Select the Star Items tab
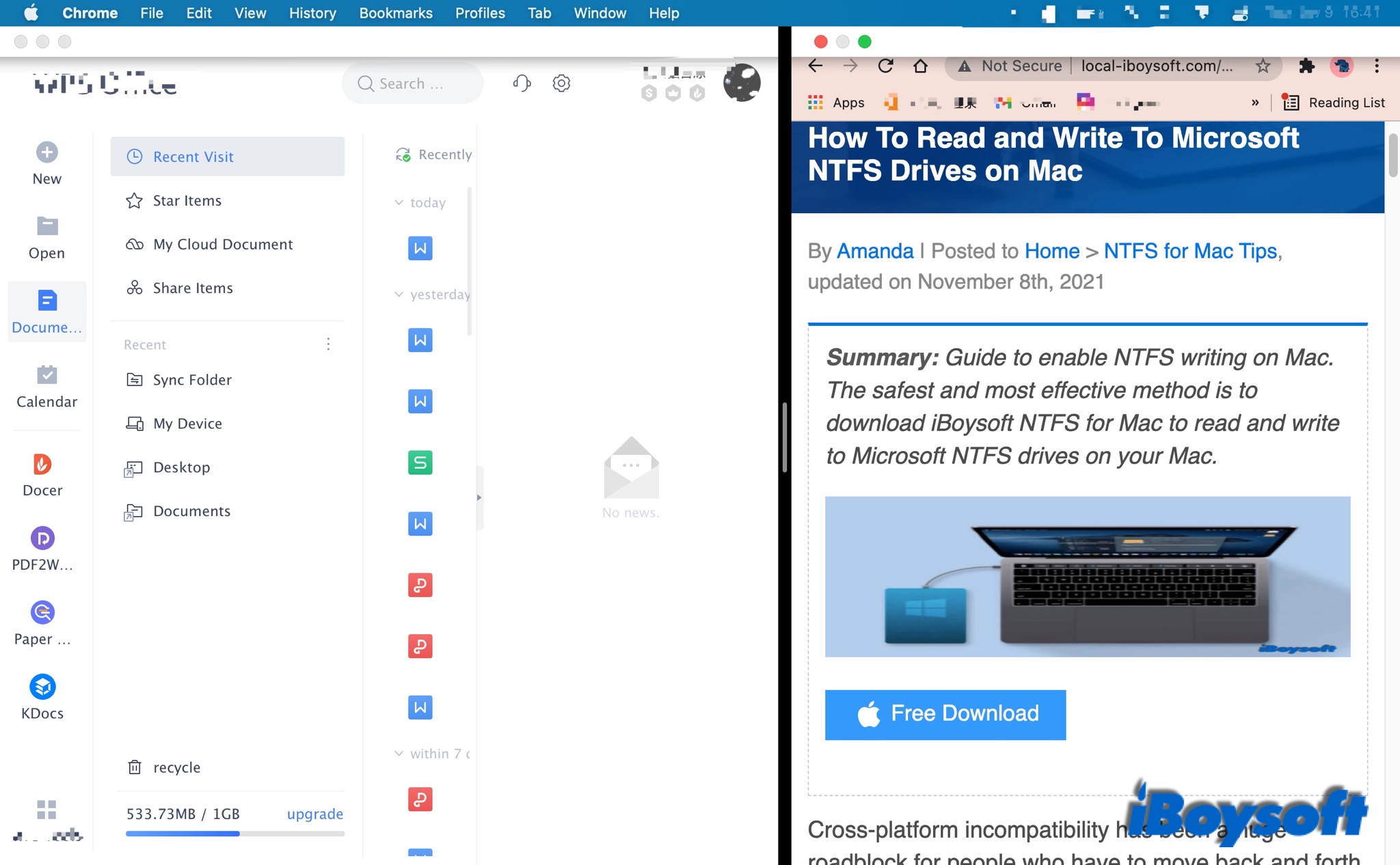 tap(187, 200)
